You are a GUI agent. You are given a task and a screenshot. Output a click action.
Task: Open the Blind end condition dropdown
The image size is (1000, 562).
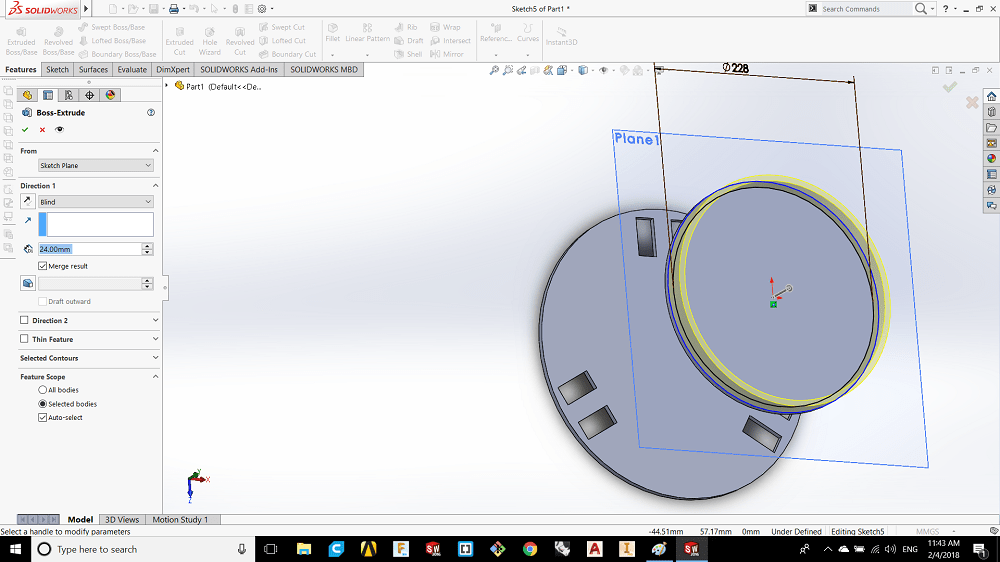point(96,202)
